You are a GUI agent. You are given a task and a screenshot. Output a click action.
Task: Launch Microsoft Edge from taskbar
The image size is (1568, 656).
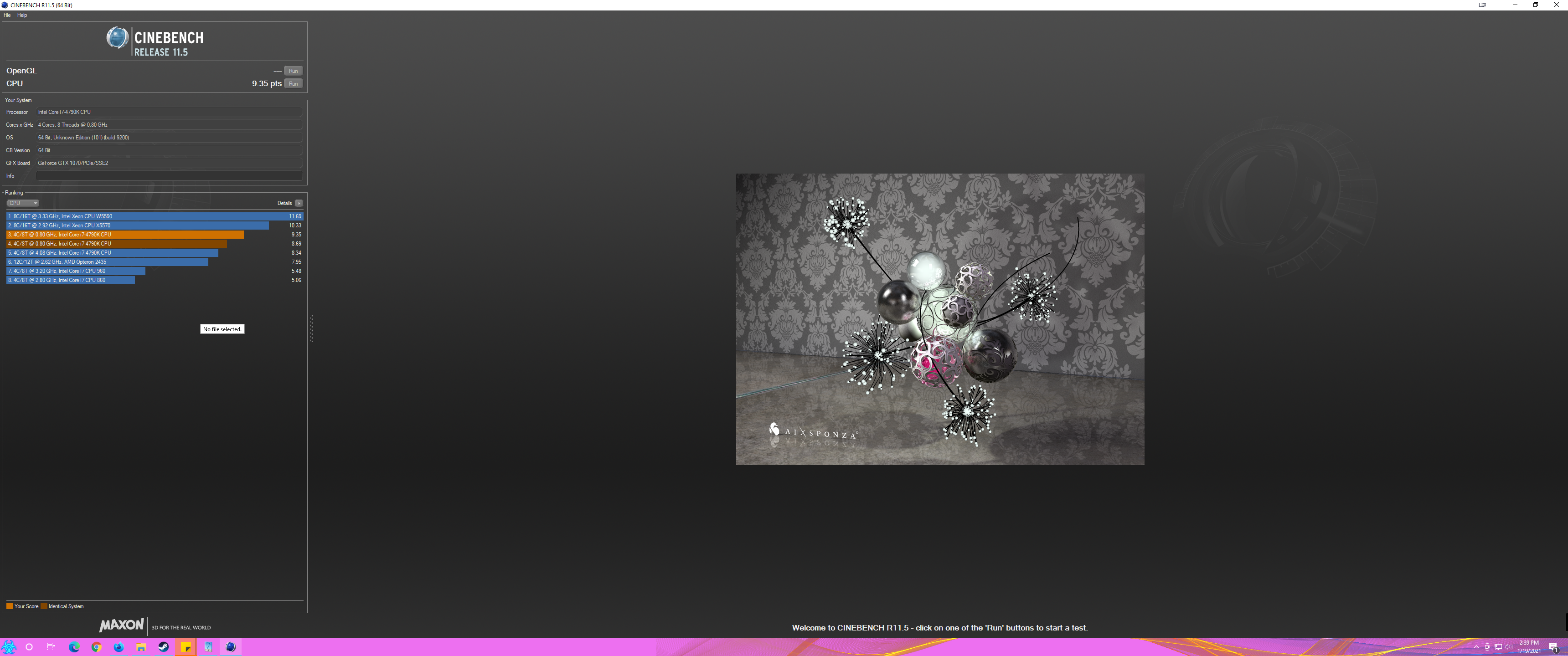(x=74, y=647)
